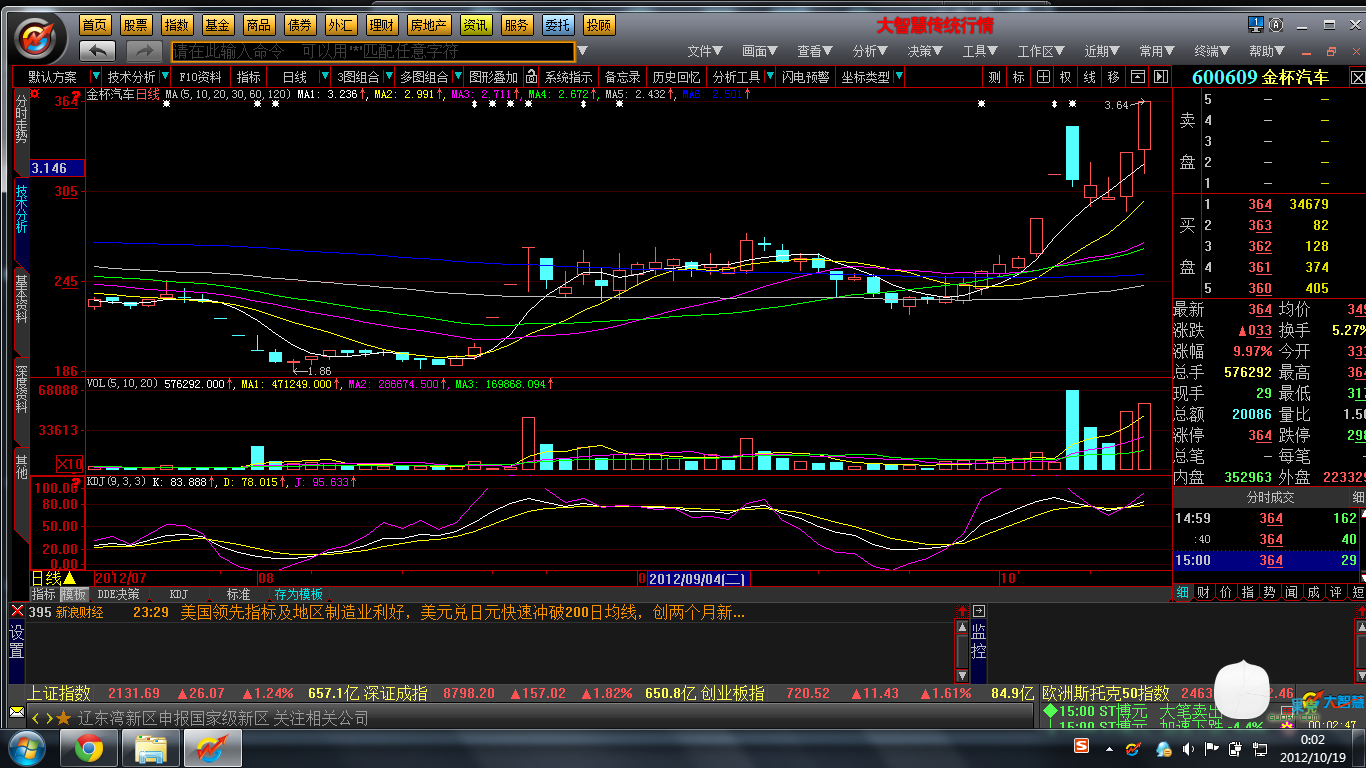Click the network monitor icon in title bar
Image resolution: width=1366 pixels, height=768 pixels.
1256,24
